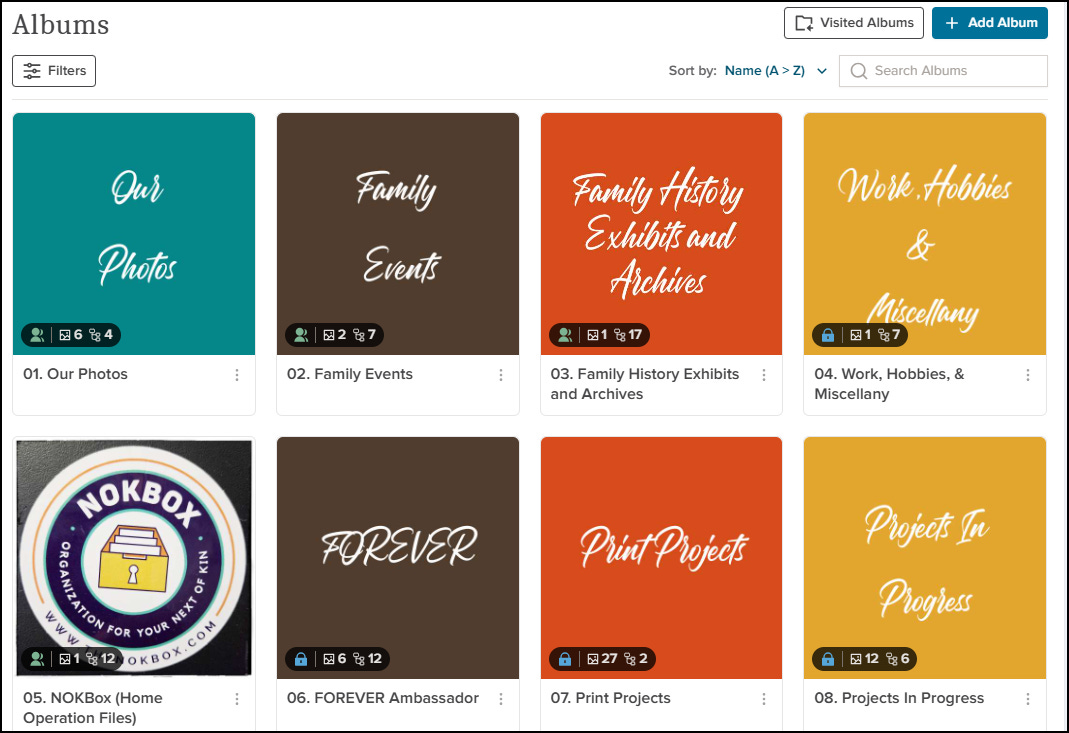The width and height of the screenshot is (1069, 733).
Task: Open Visited Albums
Action: click(854, 23)
